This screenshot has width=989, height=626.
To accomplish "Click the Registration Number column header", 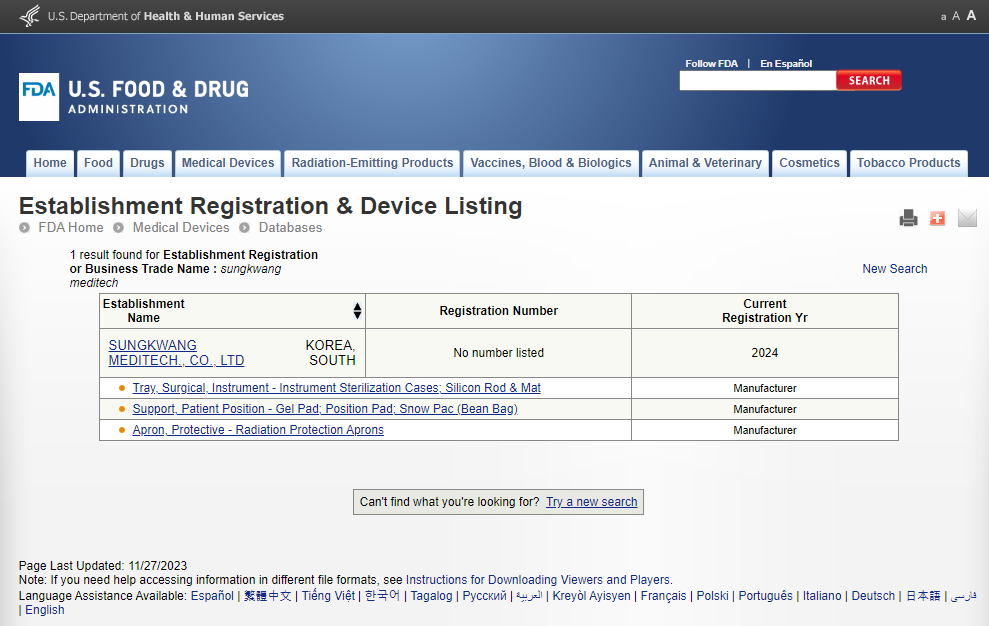I will pyautogui.click(x=498, y=310).
